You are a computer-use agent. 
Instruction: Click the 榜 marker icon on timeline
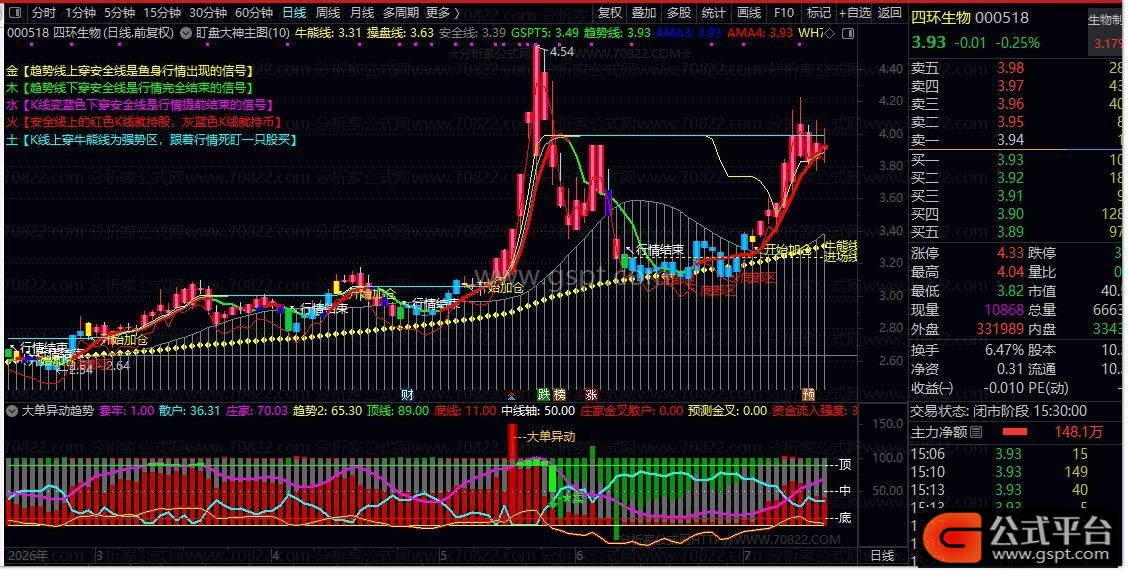[x=560, y=394]
